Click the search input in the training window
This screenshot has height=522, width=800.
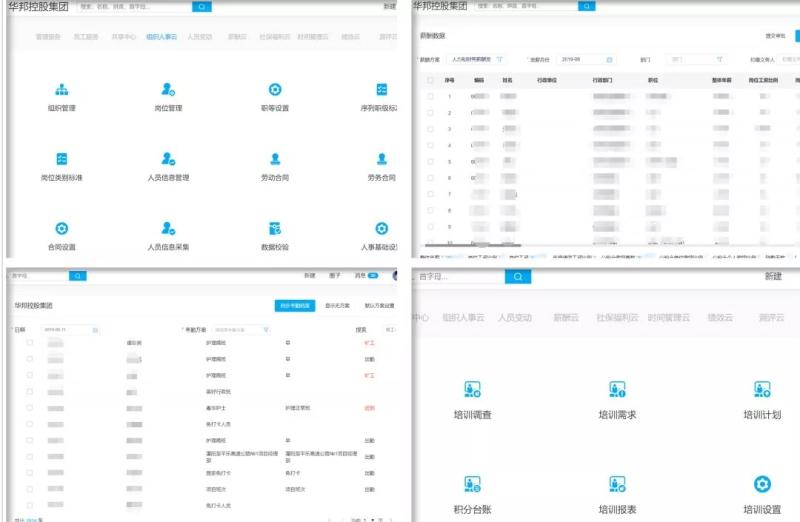pos(460,277)
